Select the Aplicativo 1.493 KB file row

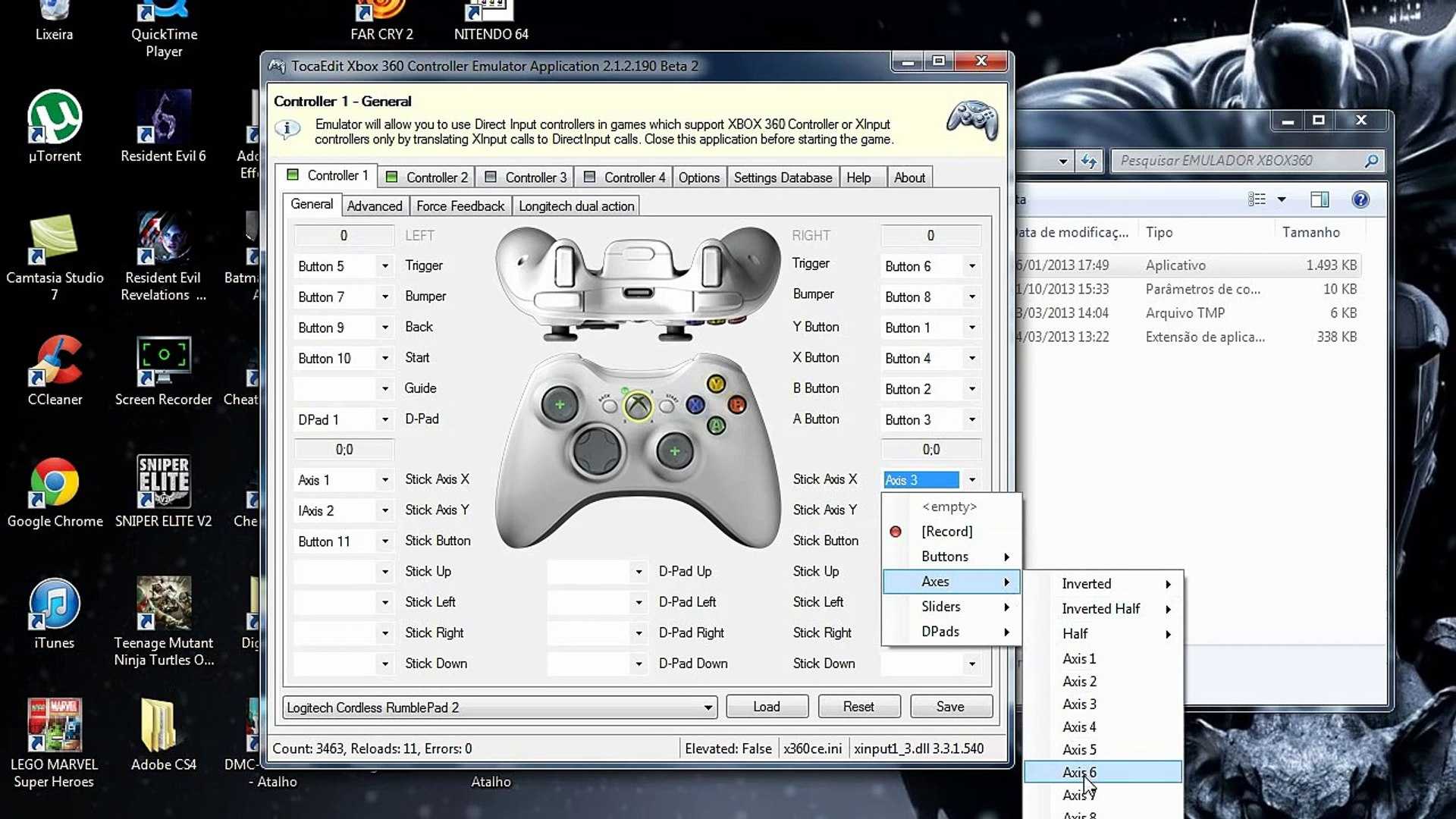(1188, 265)
